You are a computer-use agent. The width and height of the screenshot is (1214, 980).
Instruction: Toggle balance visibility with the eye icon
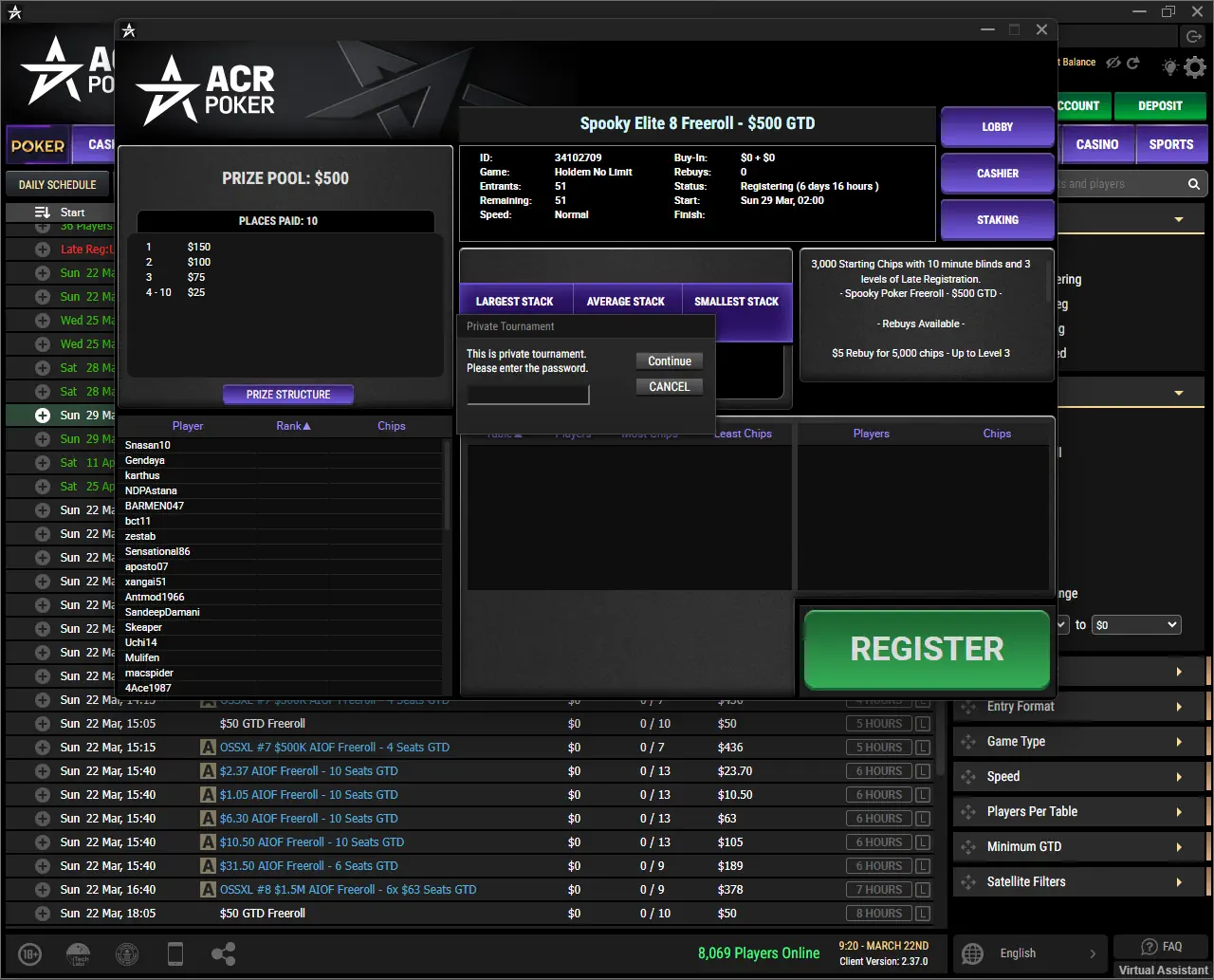pos(1113,61)
